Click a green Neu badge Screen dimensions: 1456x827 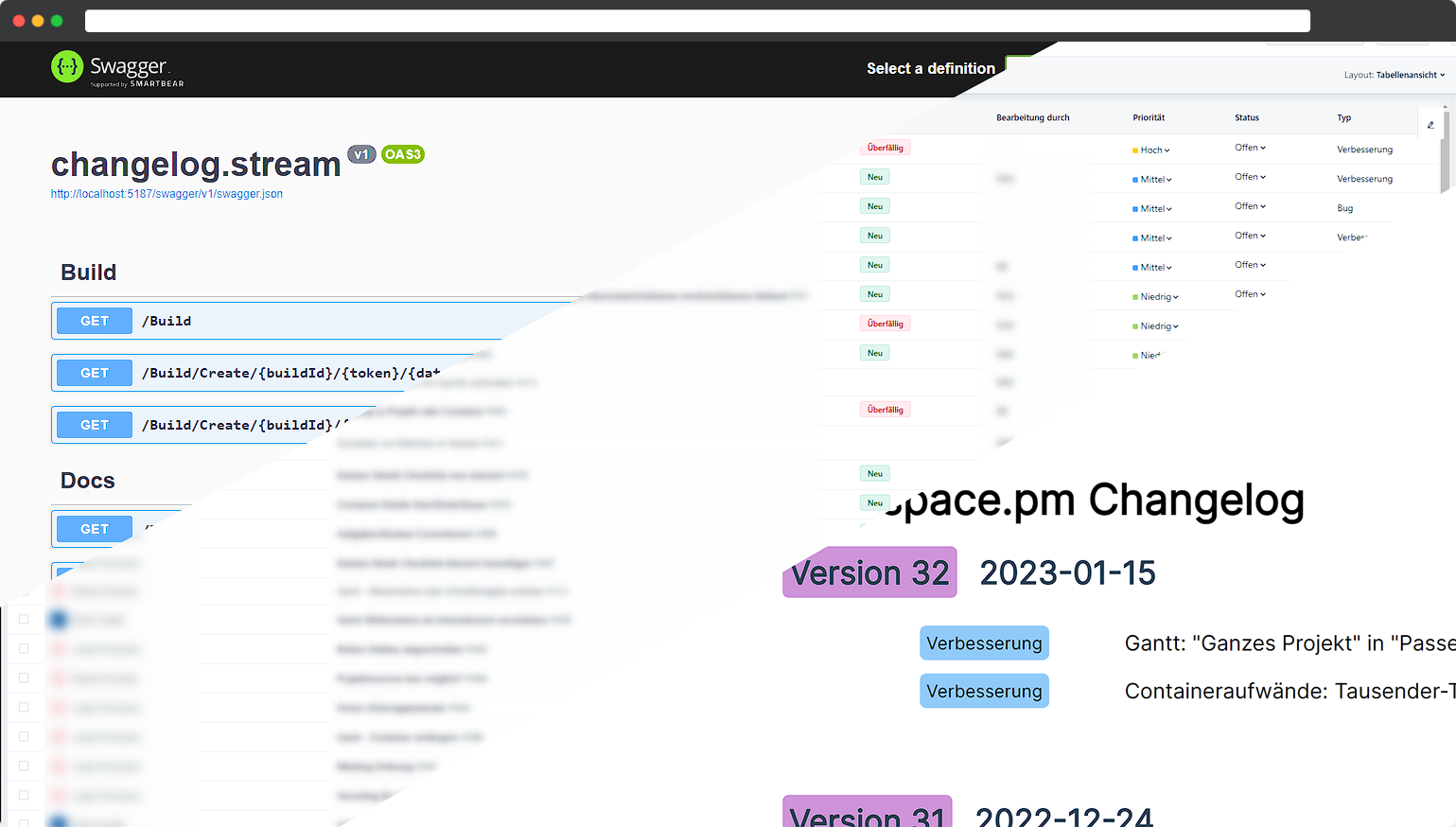pyautogui.click(x=874, y=177)
